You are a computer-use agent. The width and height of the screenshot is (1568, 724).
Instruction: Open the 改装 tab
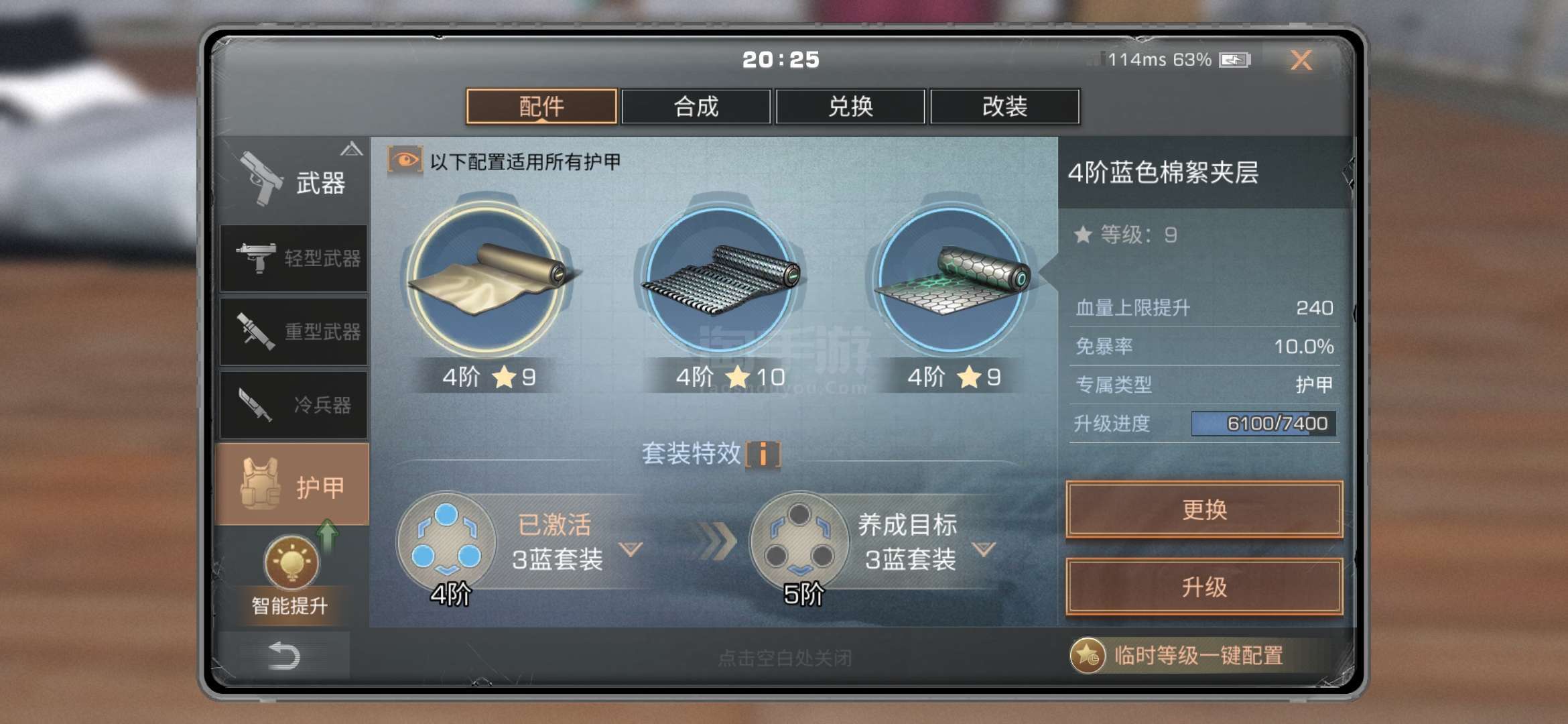click(x=1004, y=107)
